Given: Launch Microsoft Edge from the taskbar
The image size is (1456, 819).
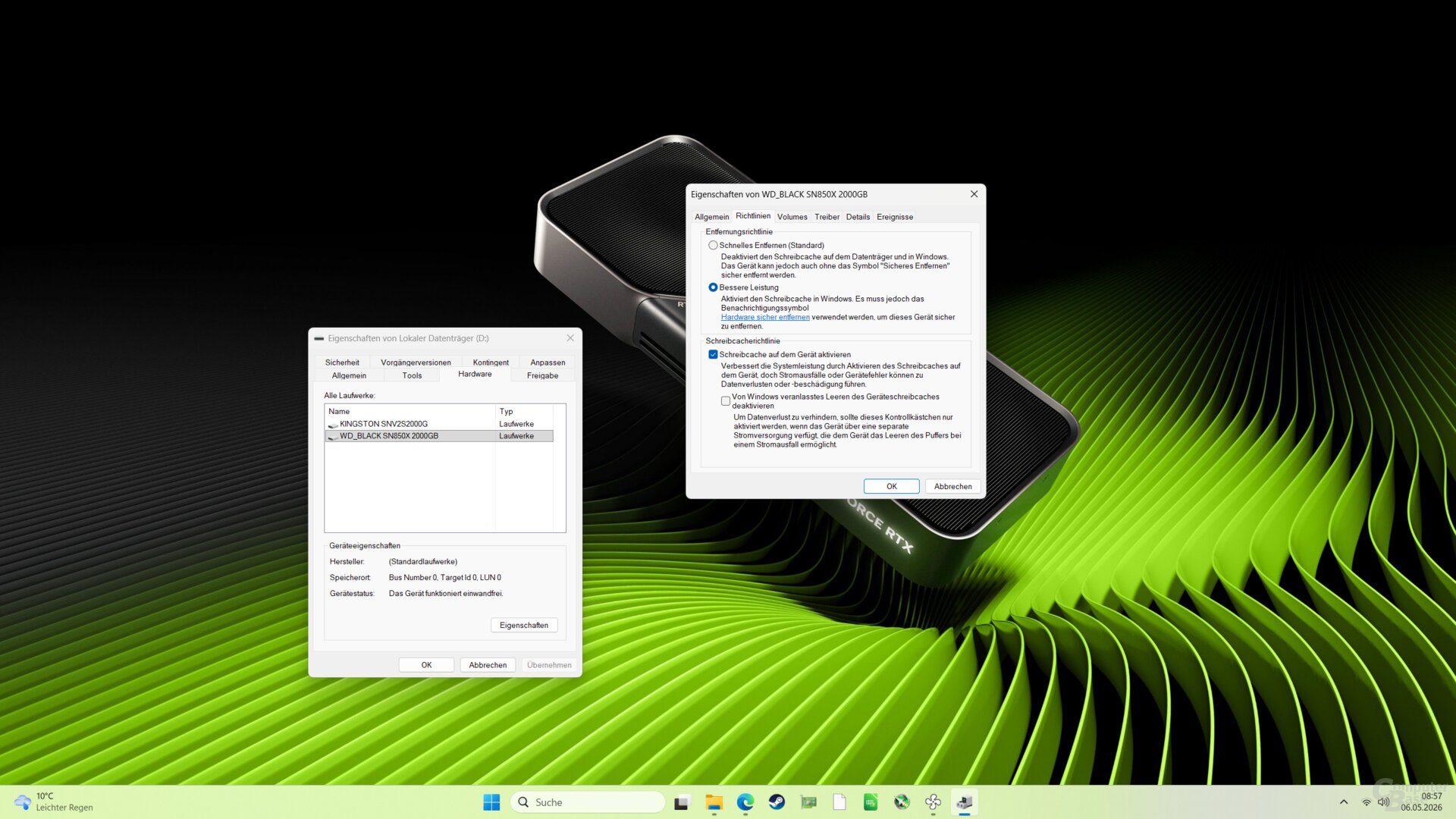Looking at the screenshot, I should click(745, 802).
